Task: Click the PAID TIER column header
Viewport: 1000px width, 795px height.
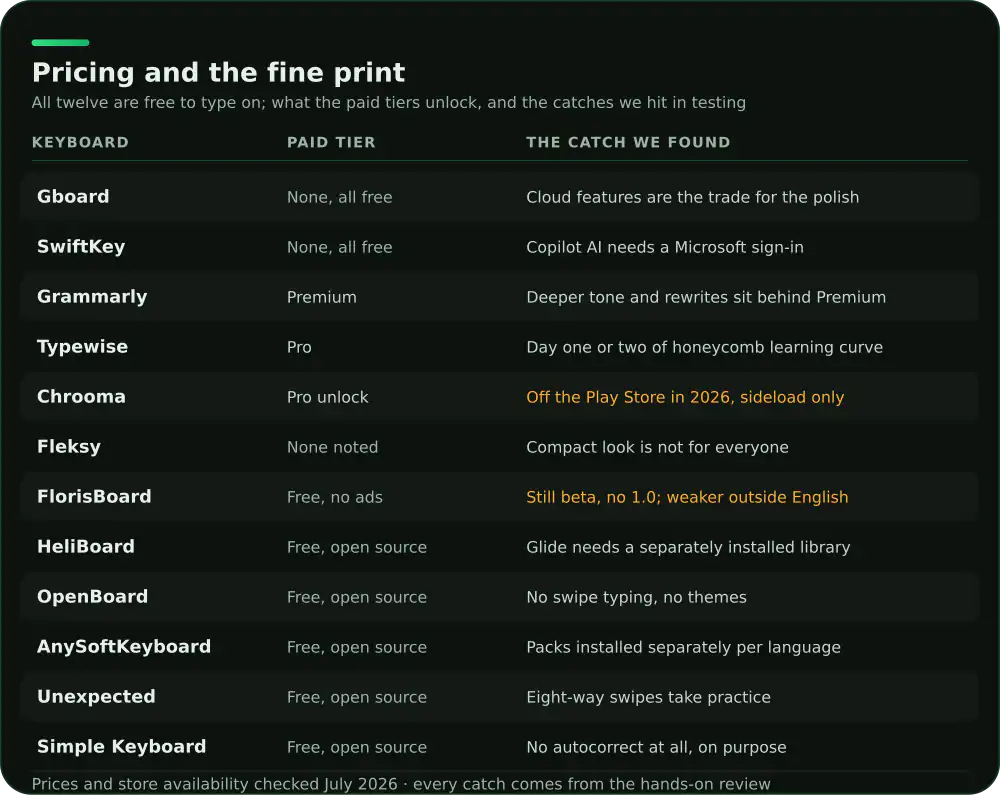Action: click(x=331, y=142)
